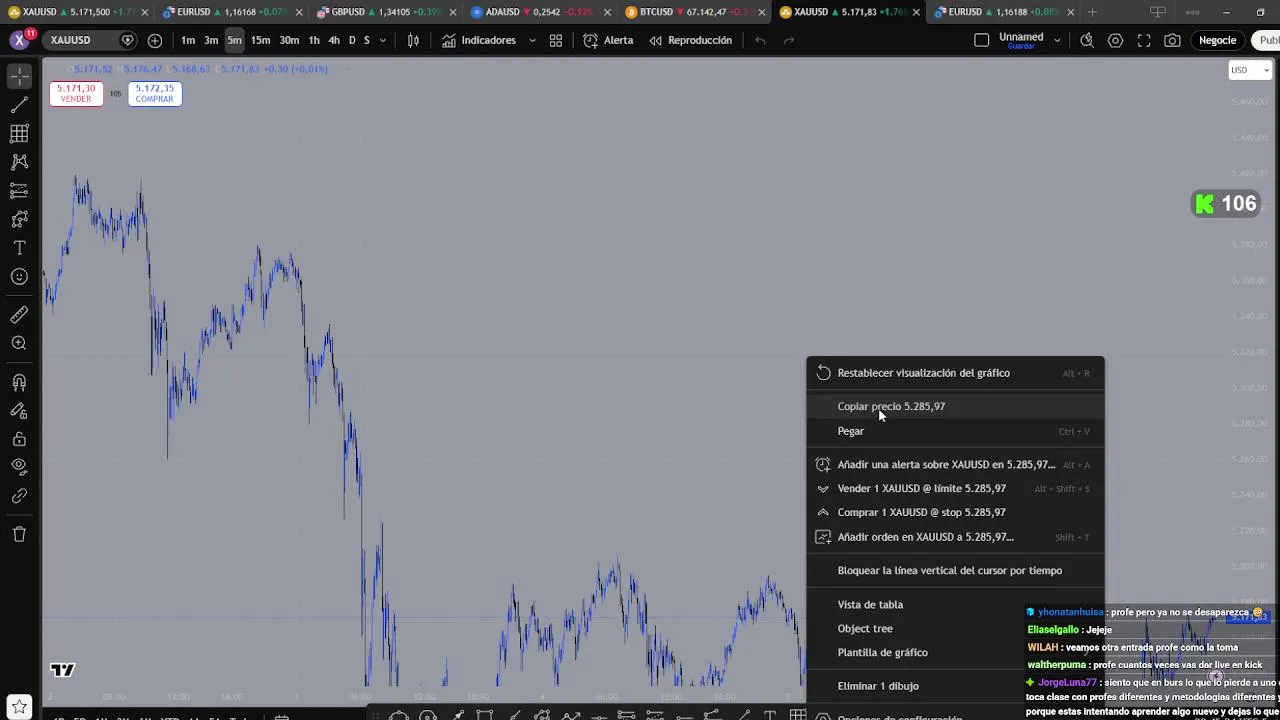Image resolution: width=1280 pixels, height=720 pixels.
Task: Select the Text annotation tool
Action: coord(19,248)
